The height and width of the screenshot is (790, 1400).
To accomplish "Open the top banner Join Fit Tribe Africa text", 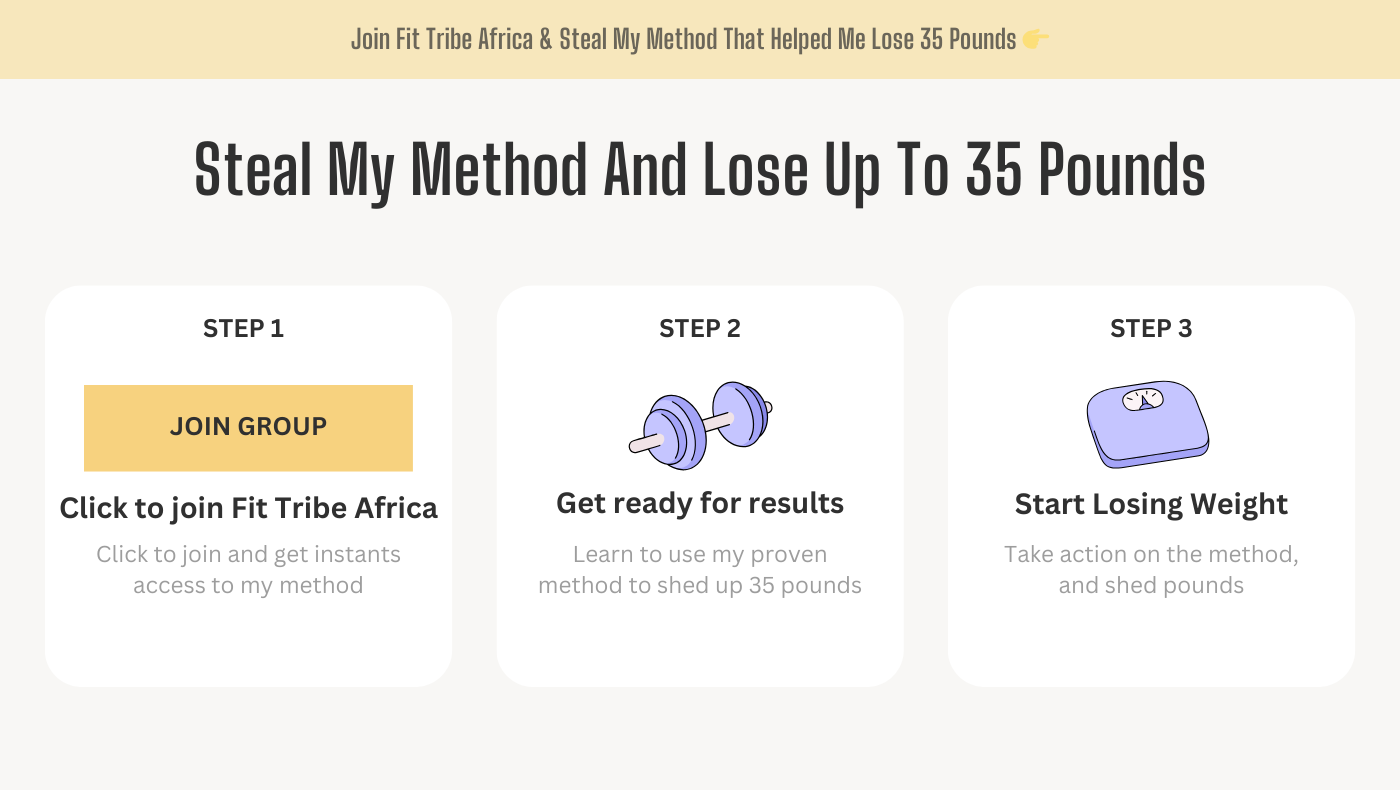I will tap(684, 40).
